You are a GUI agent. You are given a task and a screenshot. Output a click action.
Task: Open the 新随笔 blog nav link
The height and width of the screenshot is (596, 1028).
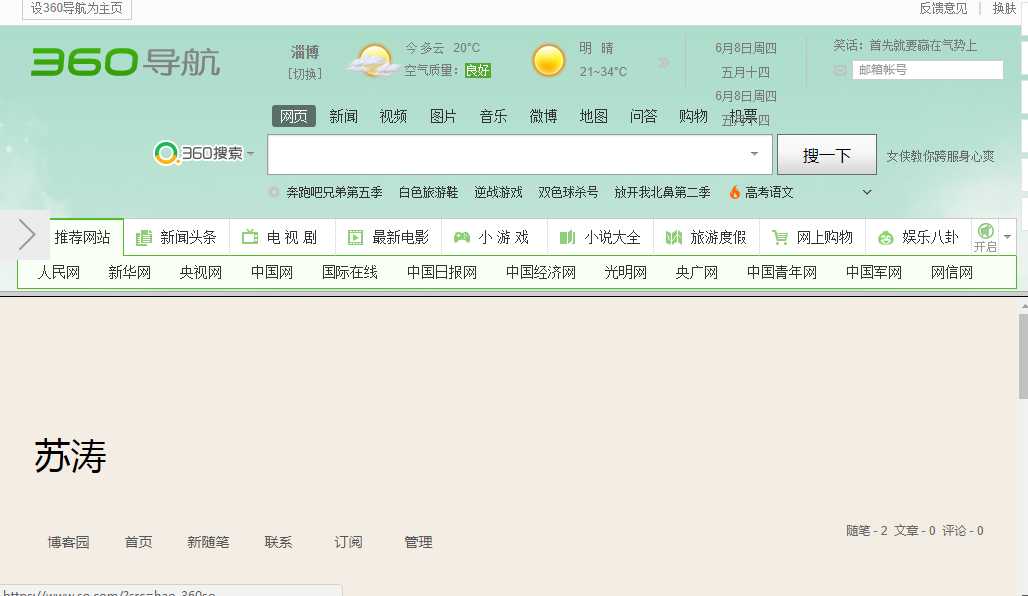[208, 542]
